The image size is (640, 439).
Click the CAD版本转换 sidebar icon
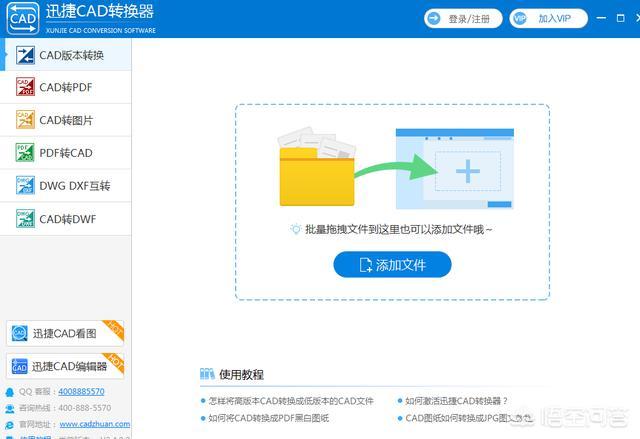(25, 55)
